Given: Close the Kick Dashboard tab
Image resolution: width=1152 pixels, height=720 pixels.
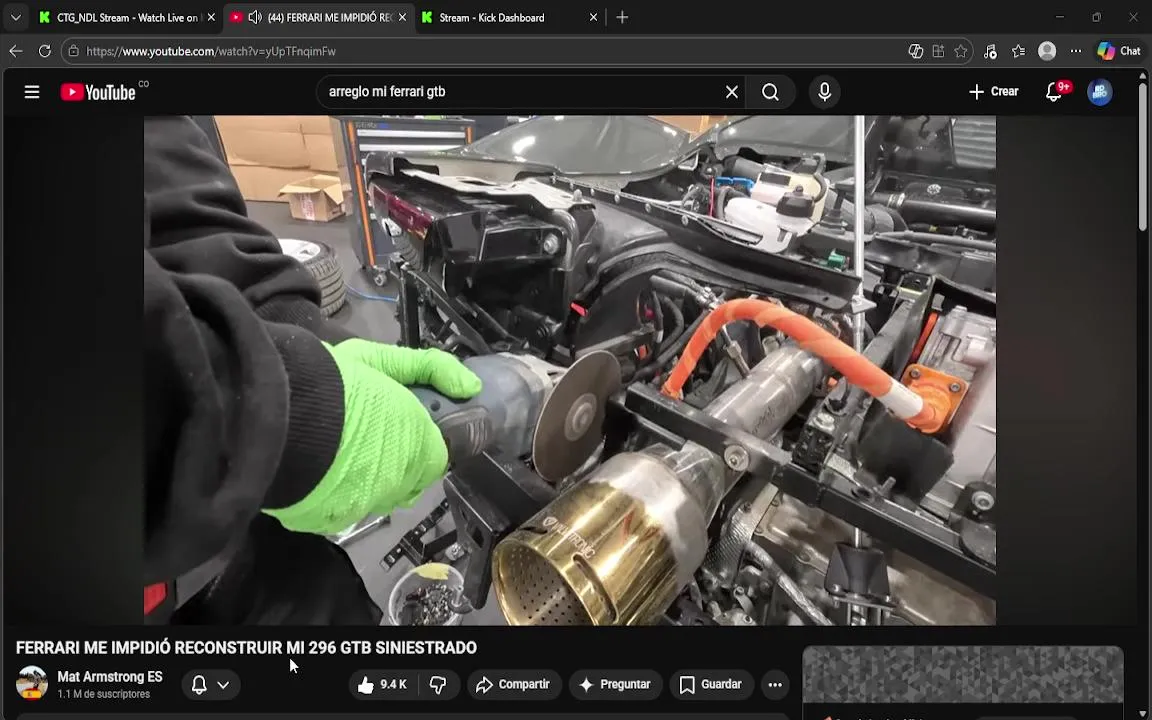Looking at the screenshot, I should tap(594, 18).
